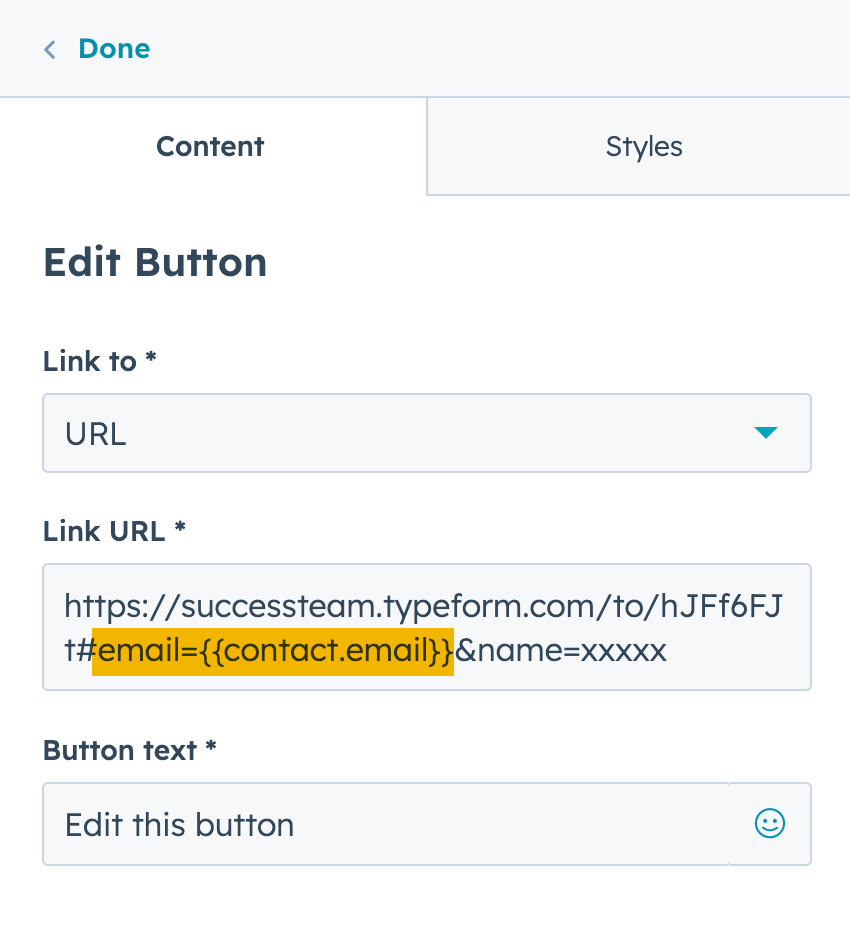Switch to the Styles tab
The width and height of the screenshot is (850, 938).
click(x=643, y=147)
